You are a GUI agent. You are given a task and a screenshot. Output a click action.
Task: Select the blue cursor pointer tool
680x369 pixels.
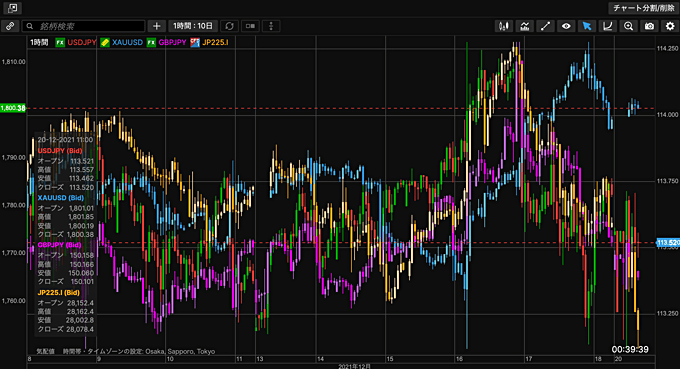[x=587, y=26]
